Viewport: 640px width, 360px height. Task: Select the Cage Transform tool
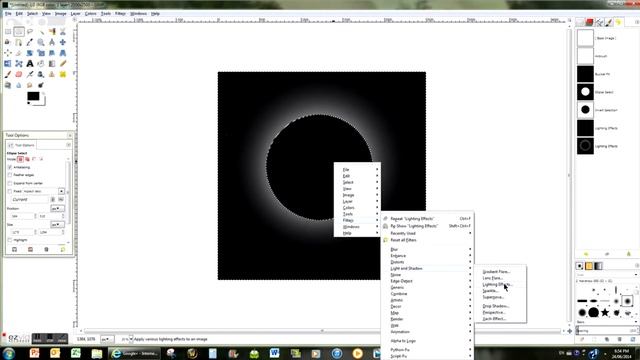click(19, 63)
